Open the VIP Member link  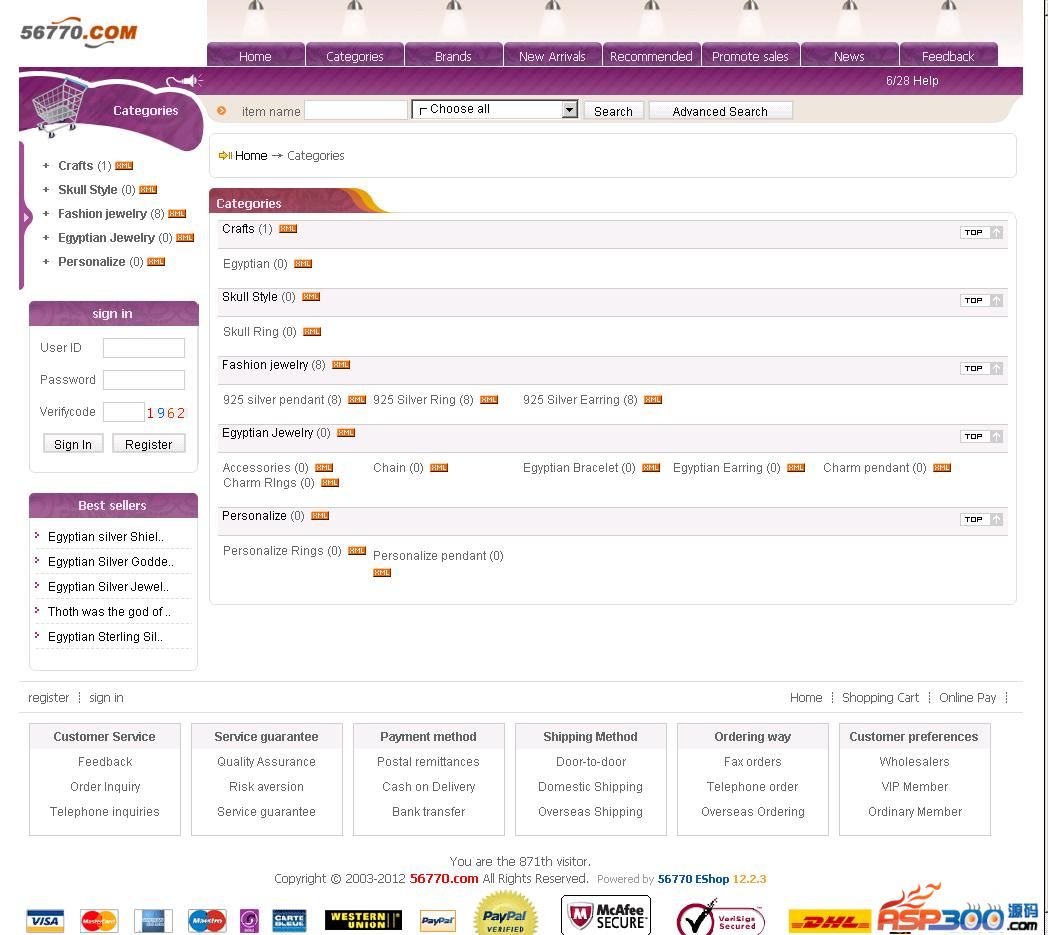coord(914,787)
